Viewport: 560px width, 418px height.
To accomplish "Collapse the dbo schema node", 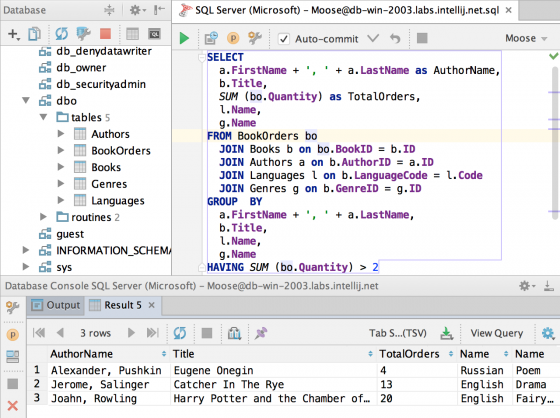I will pyautogui.click(x=26, y=100).
